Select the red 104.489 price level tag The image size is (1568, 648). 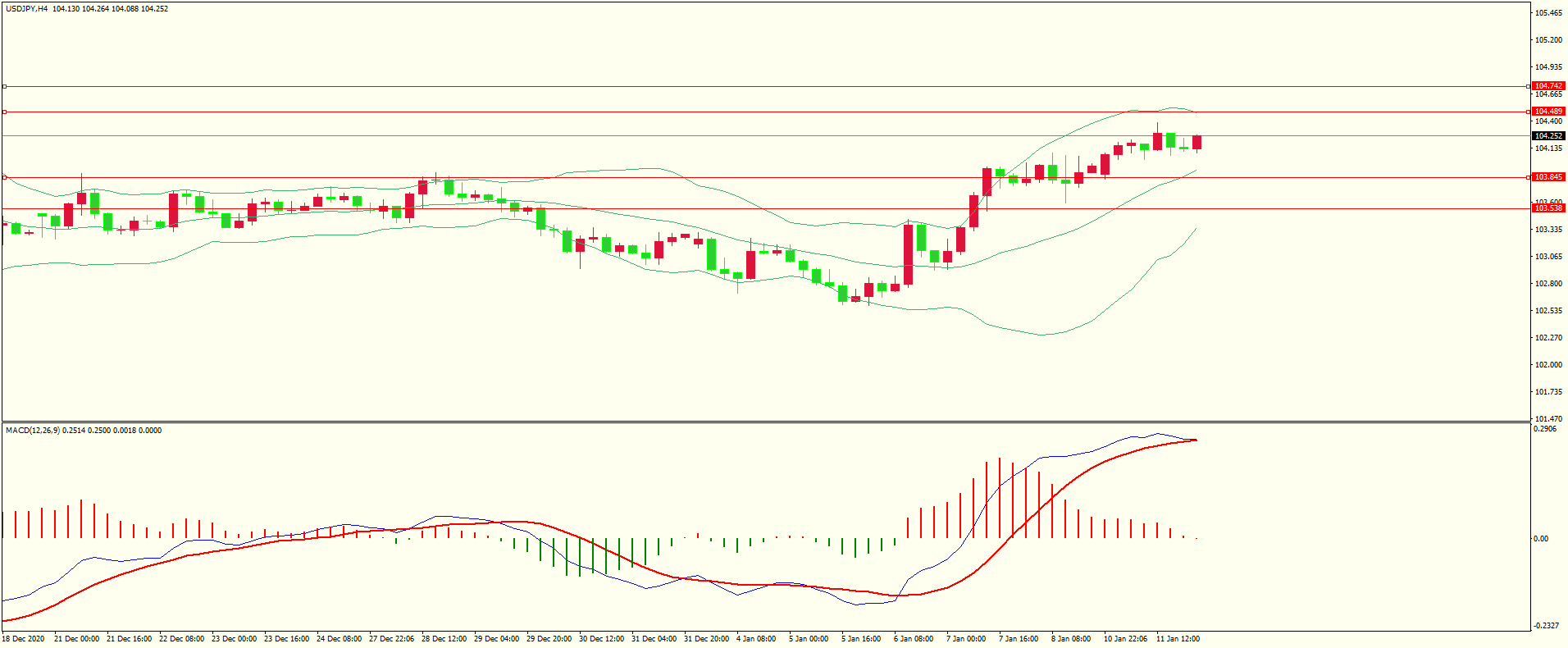1548,112
